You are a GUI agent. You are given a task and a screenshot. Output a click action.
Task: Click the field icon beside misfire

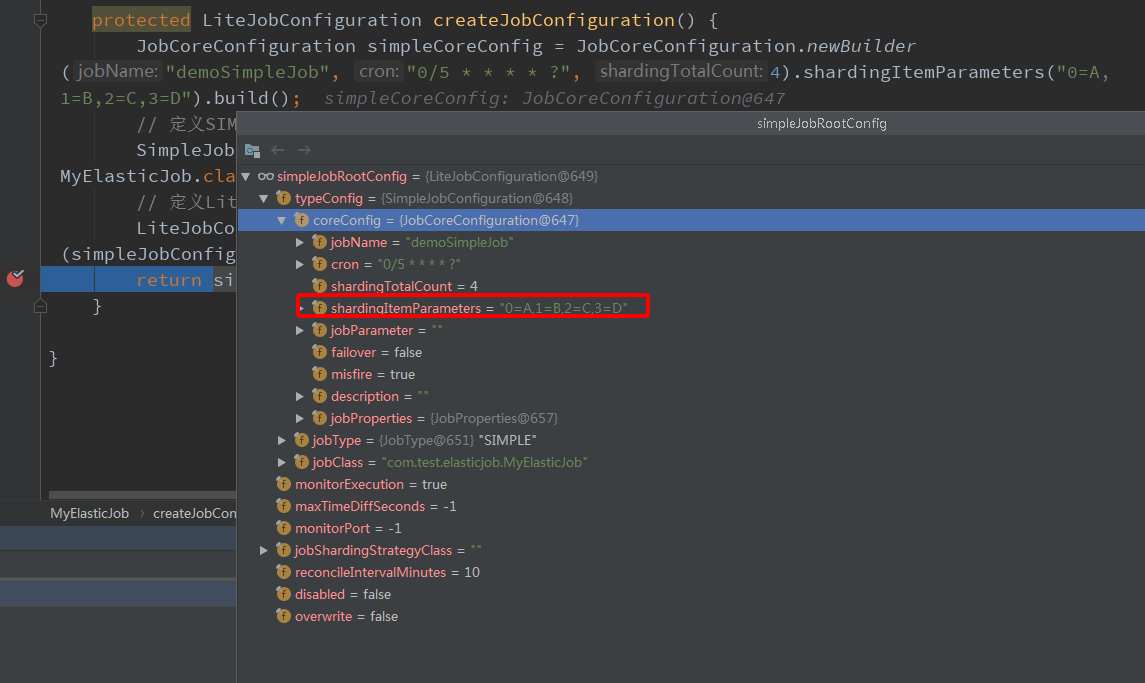coord(319,374)
